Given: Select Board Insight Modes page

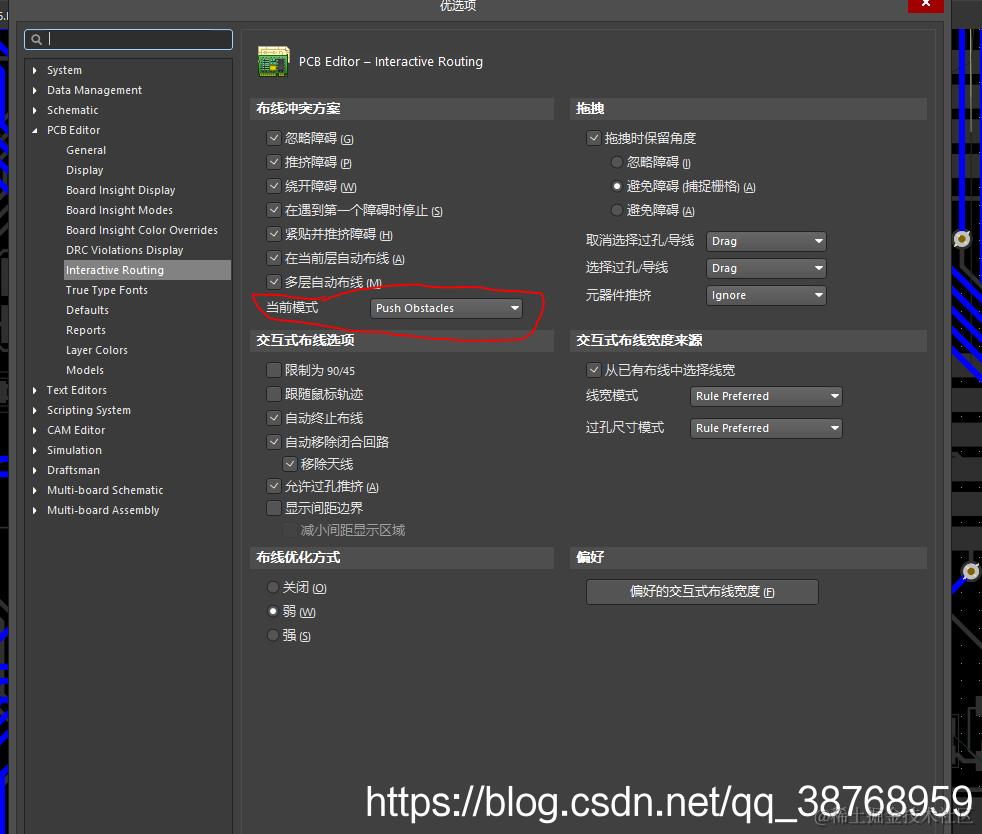Looking at the screenshot, I should [x=119, y=210].
